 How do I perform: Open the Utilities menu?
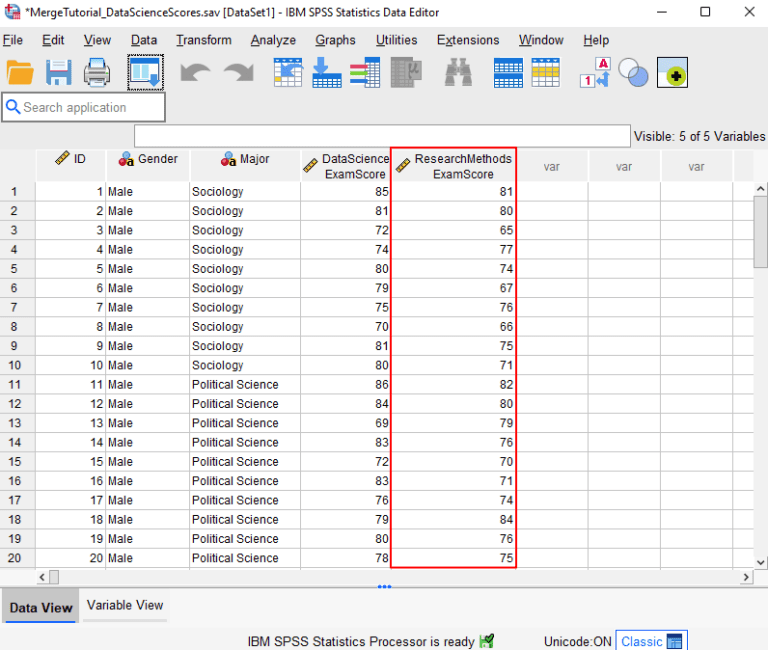(397, 40)
